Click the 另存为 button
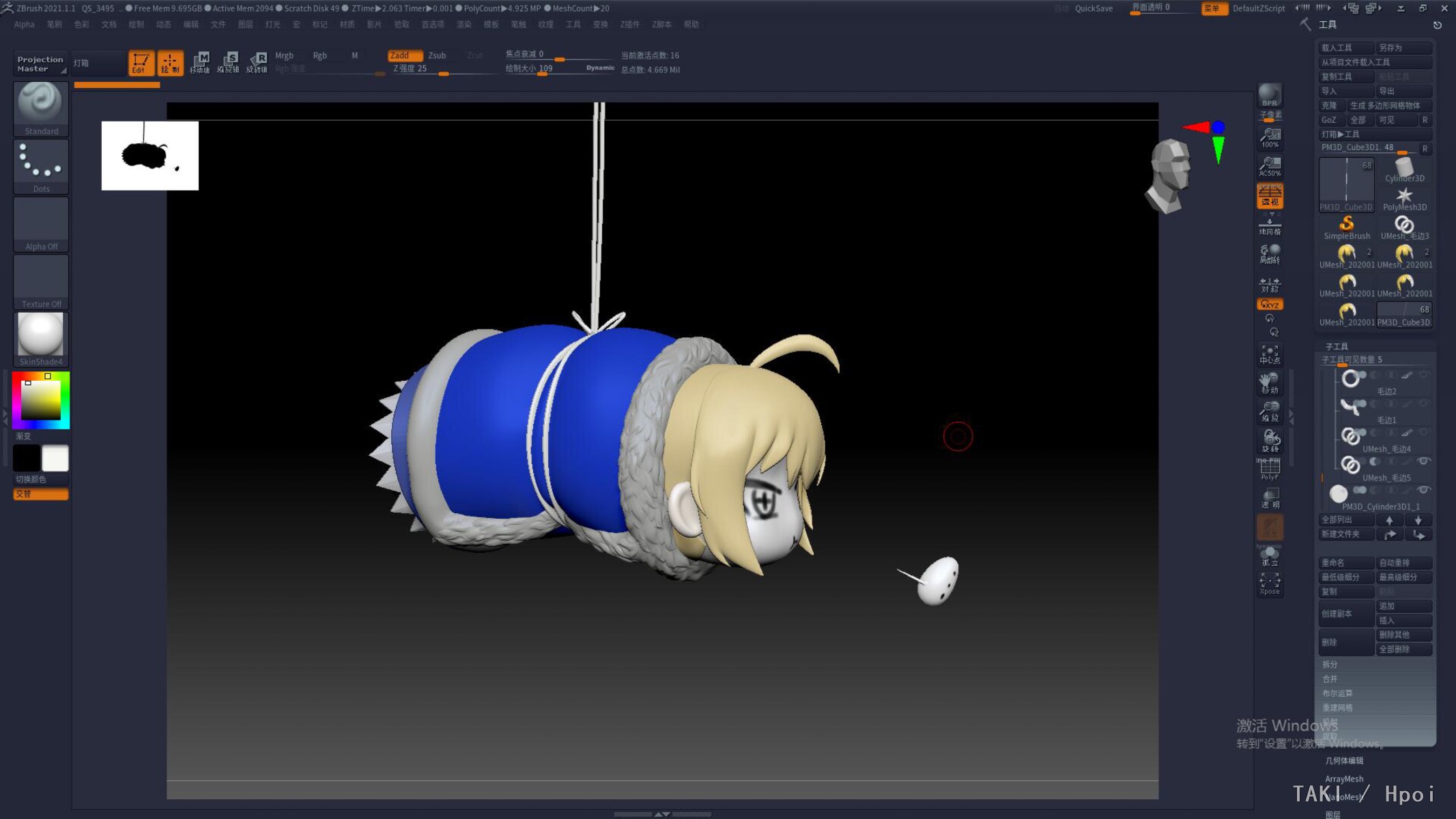Screen dimensions: 1456x819 click(1404, 48)
